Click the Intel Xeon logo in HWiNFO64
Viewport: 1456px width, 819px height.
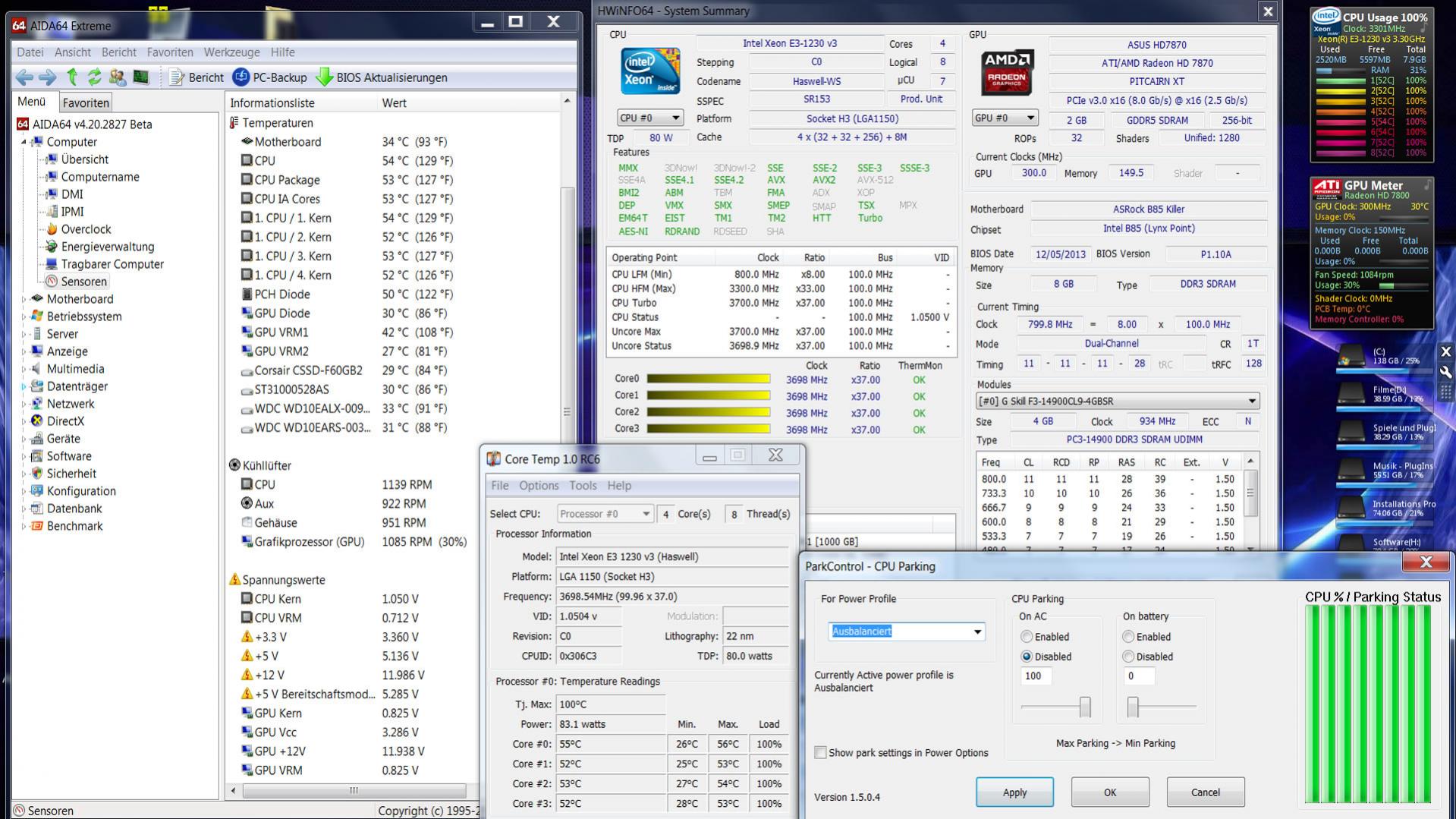(650, 71)
